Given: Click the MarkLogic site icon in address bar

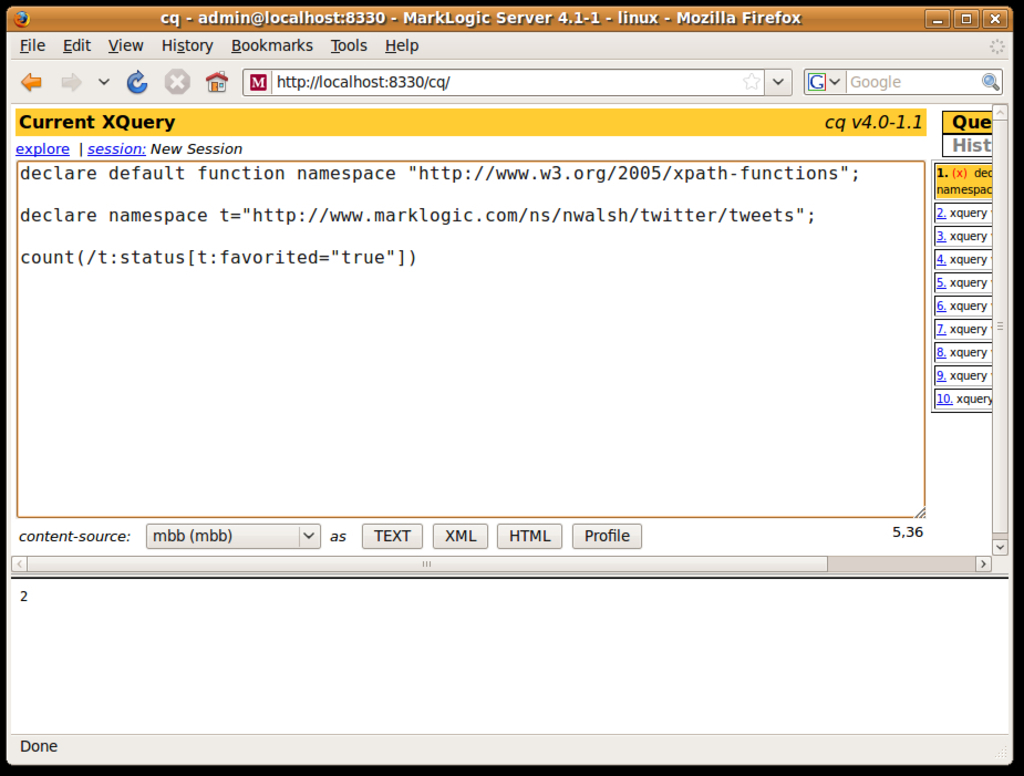Looking at the screenshot, I should [x=259, y=82].
